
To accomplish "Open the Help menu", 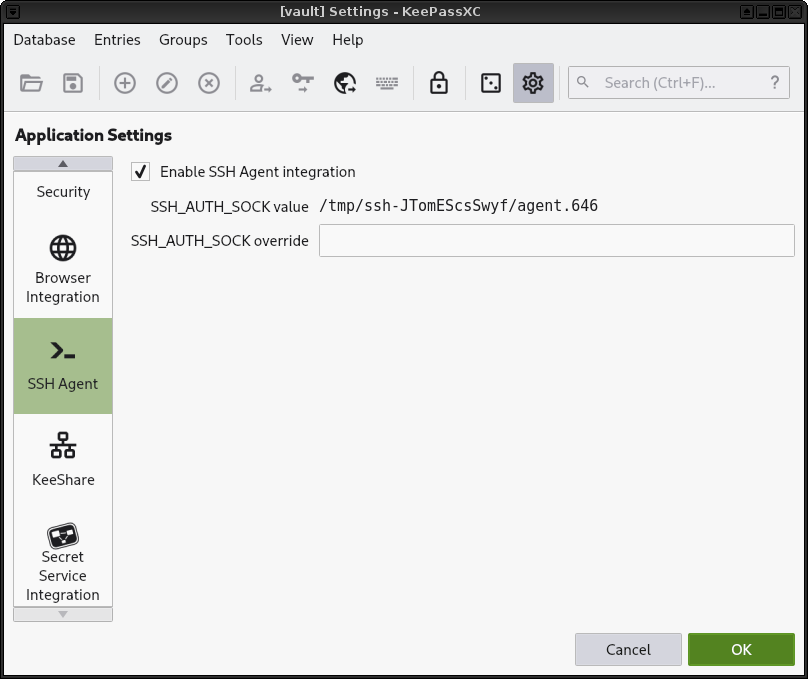I will tap(347, 40).
